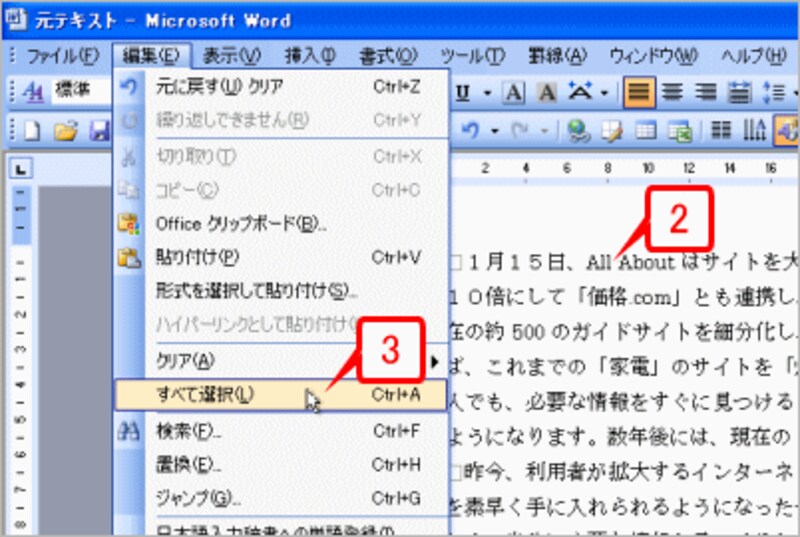This screenshot has height=537, width=800.
Task: Toggle Align Right
Action: pos(706,92)
